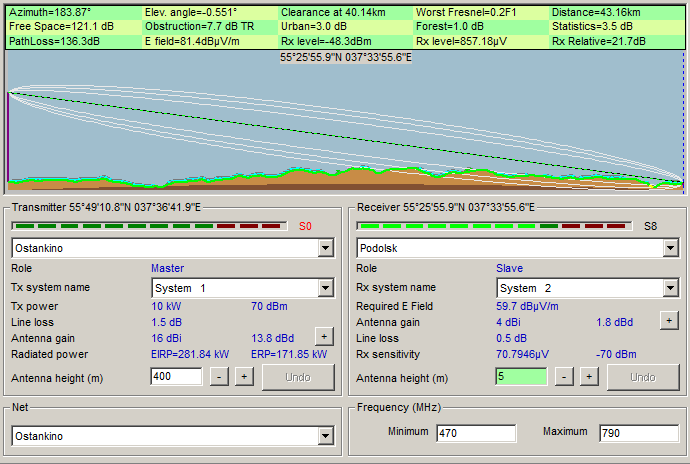Click the receiver antenna height field

pos(522,377)
